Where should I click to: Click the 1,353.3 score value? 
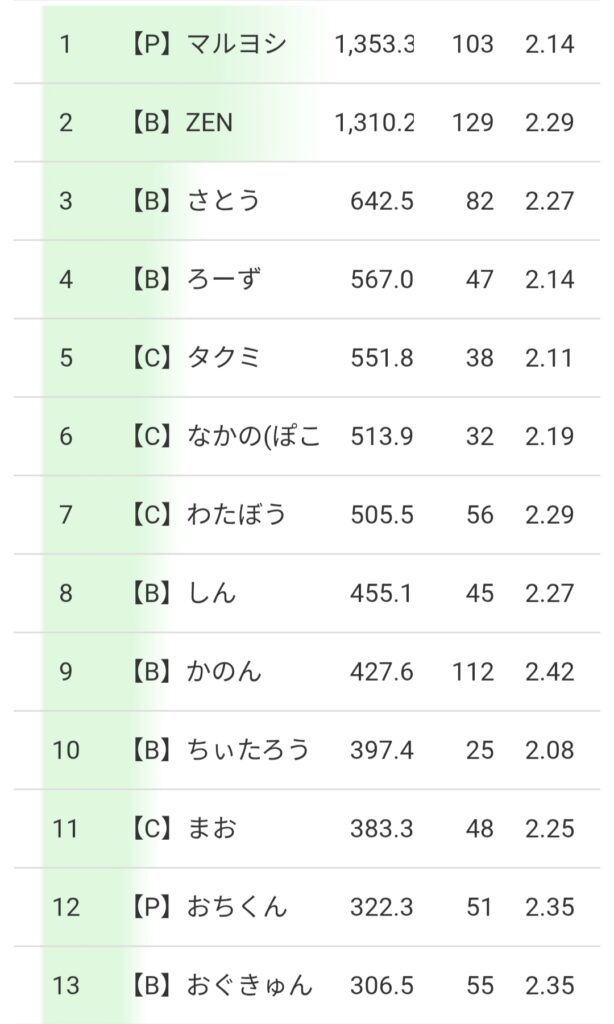tap(375, 45)
